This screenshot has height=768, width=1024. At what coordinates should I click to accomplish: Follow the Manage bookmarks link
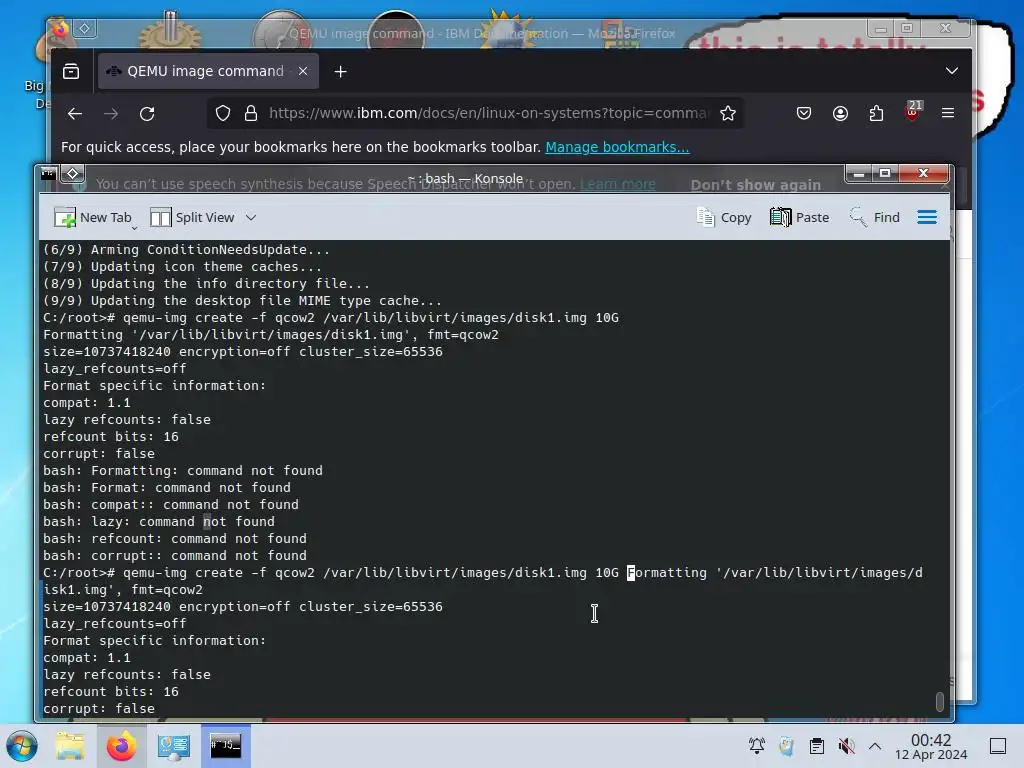(617, 147)
